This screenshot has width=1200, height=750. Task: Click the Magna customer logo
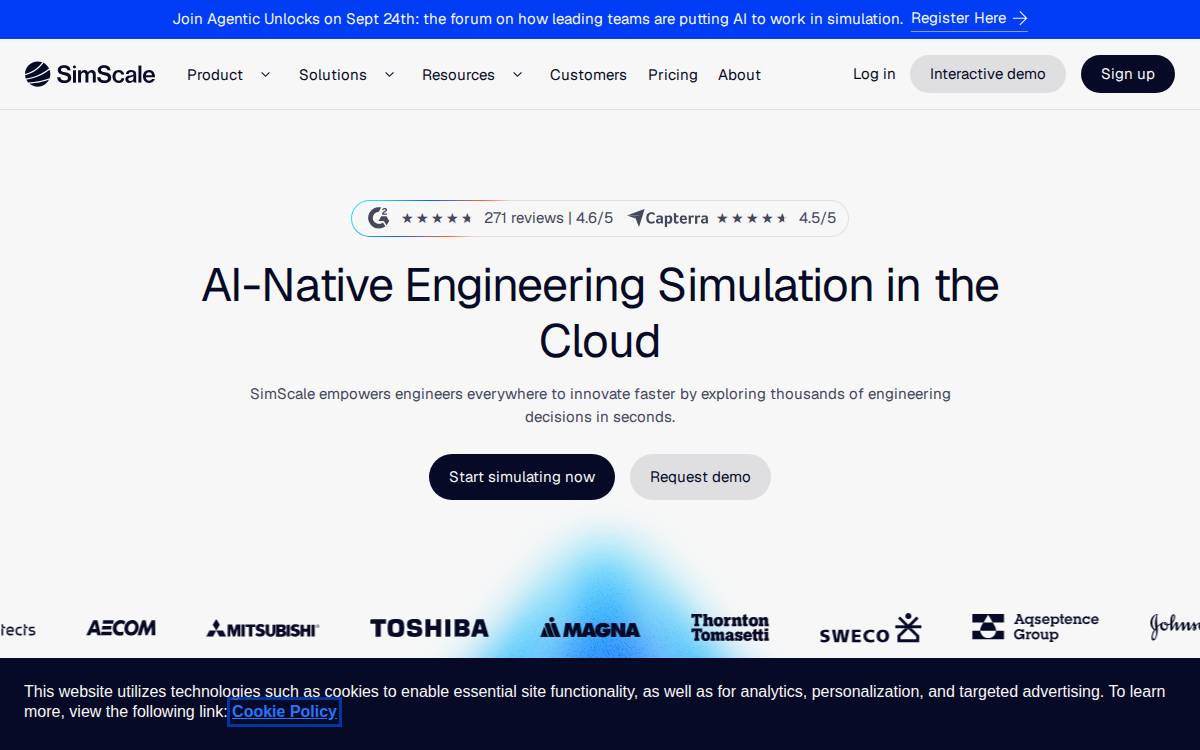590,628
